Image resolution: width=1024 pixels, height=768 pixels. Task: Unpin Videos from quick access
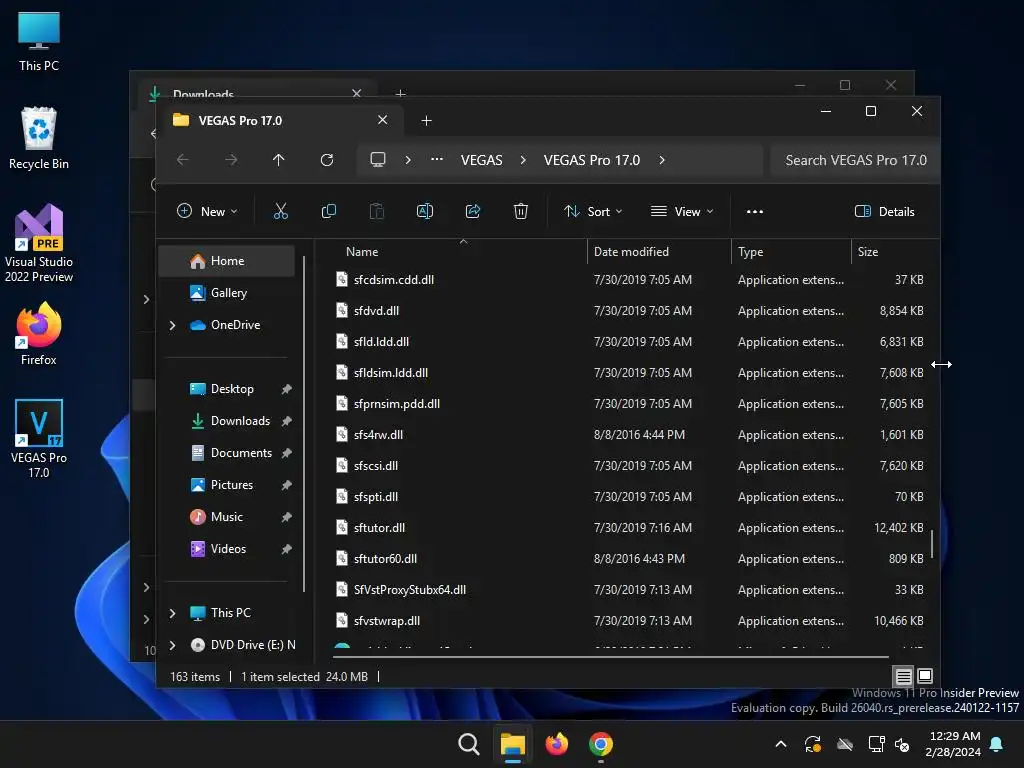point(286,549)
